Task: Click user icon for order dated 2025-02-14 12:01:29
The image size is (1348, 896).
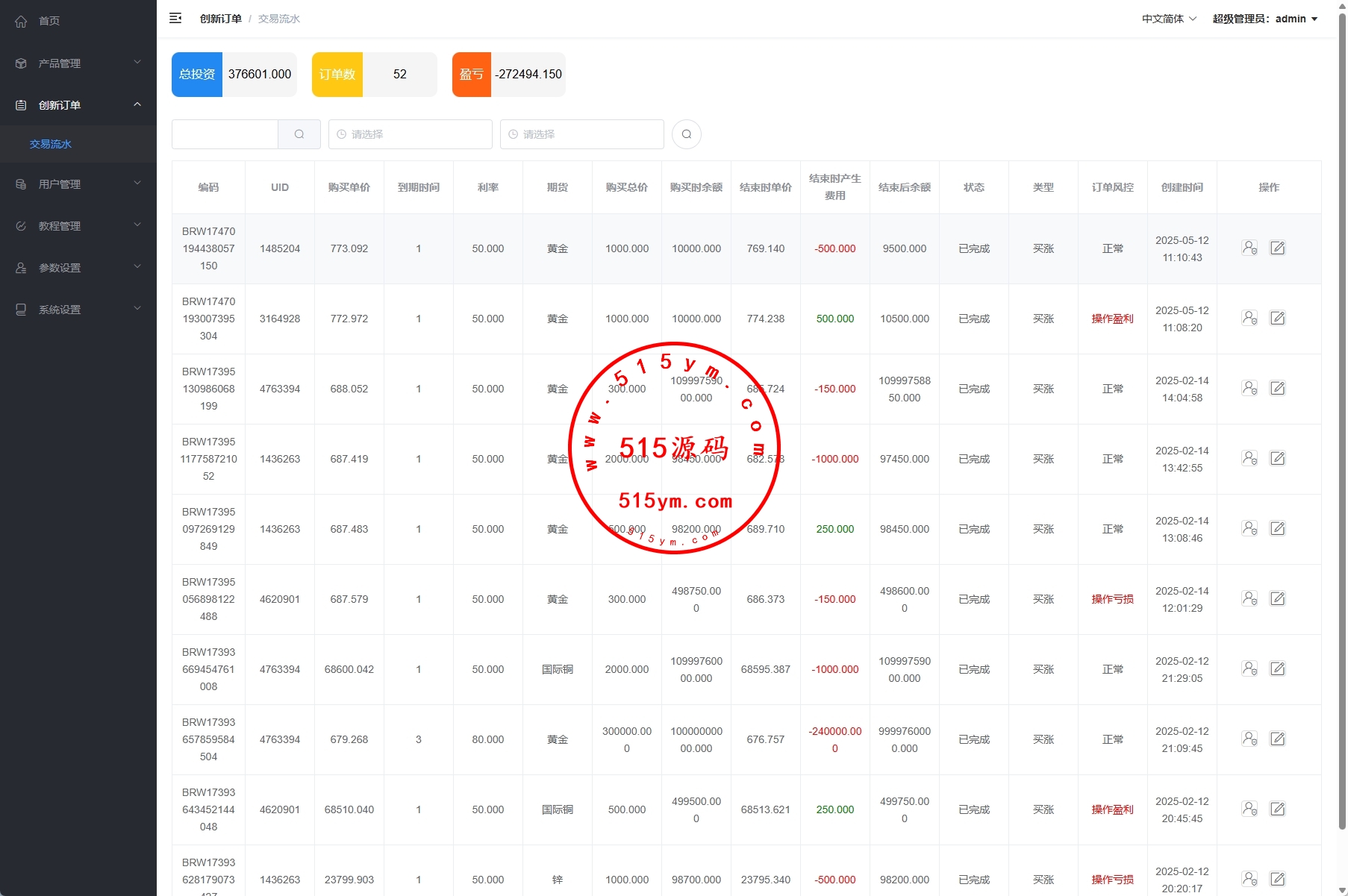Action: coord(1249,598)
